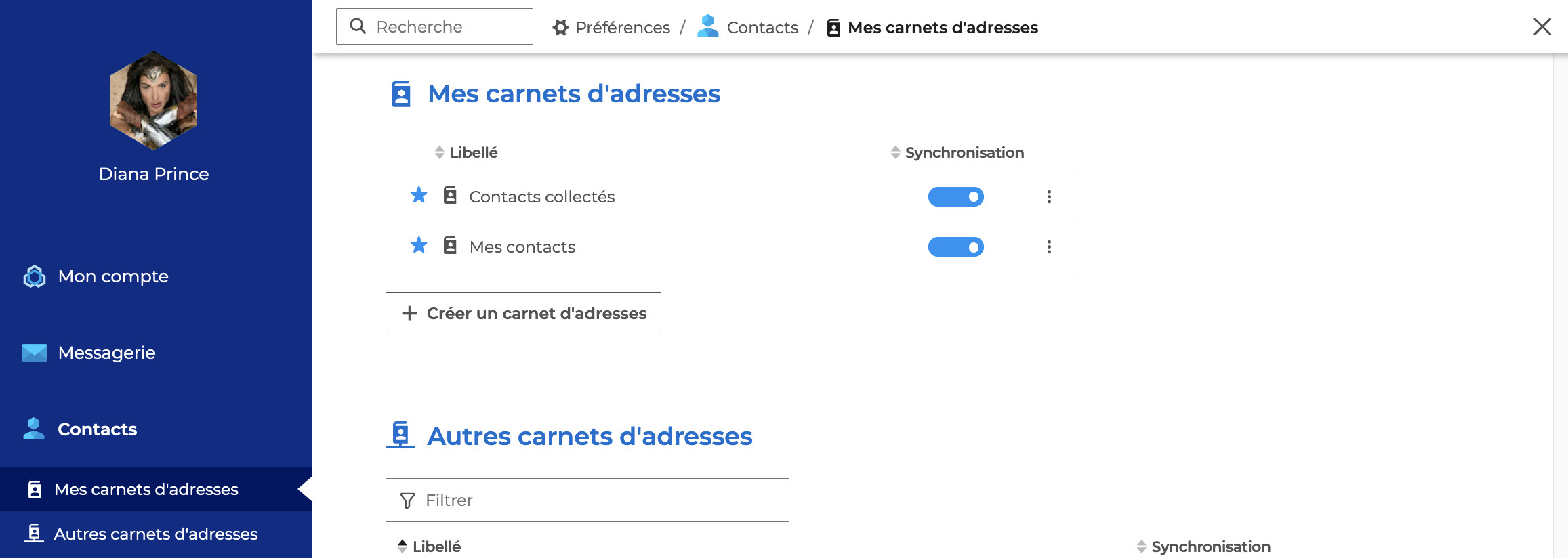Select Contacts section in the sidebar

coord(97,429)
